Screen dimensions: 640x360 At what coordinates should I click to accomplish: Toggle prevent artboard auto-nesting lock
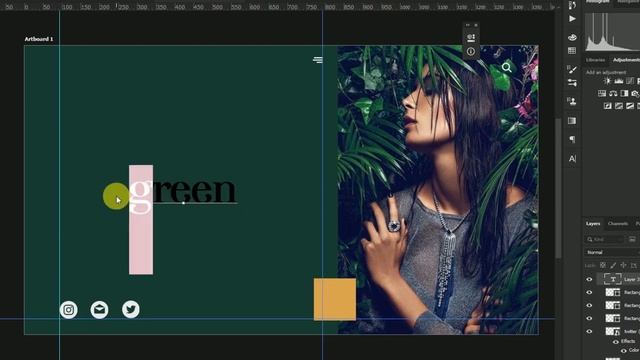[633, 265]
